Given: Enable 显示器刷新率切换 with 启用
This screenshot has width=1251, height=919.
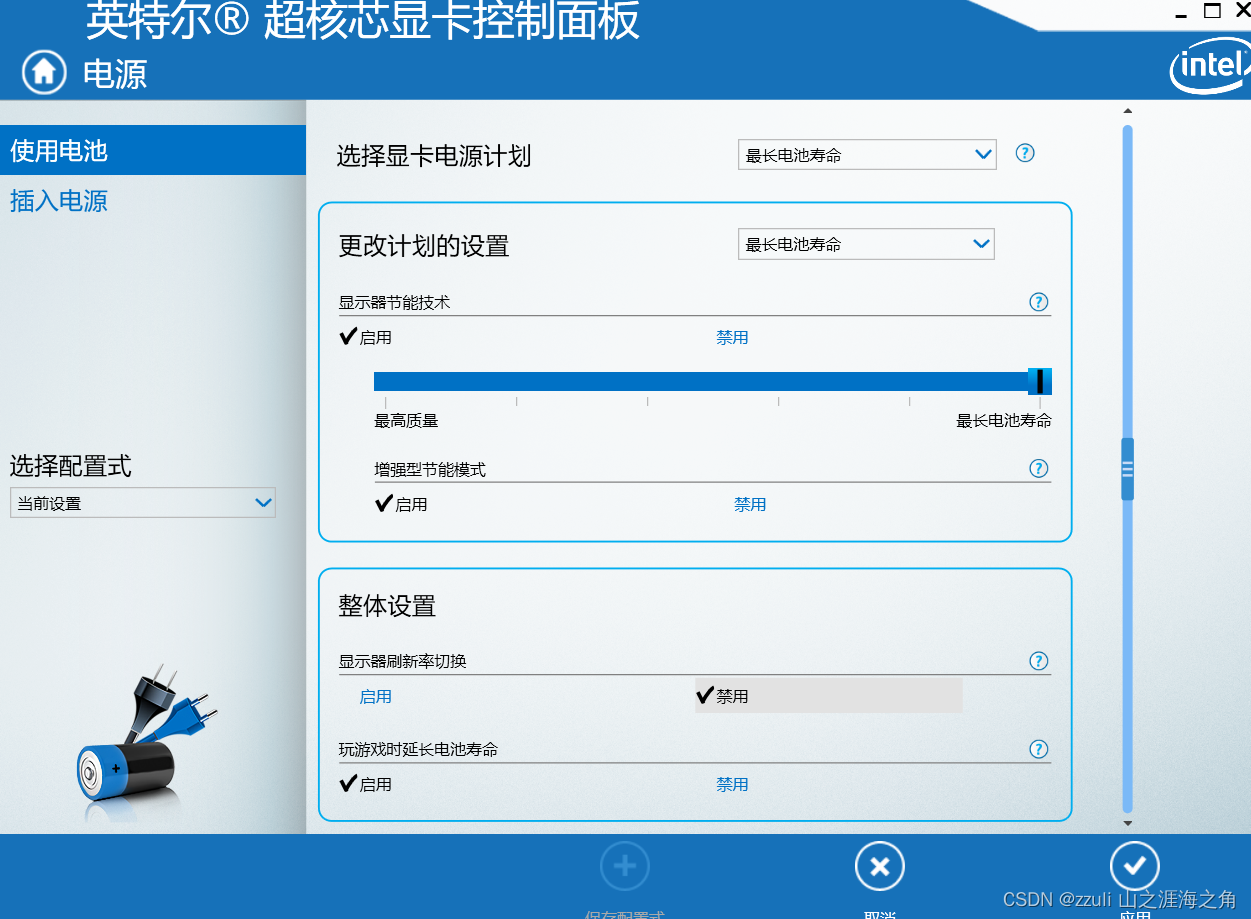Looking at the screenshot, I should (x=375, y=696).
